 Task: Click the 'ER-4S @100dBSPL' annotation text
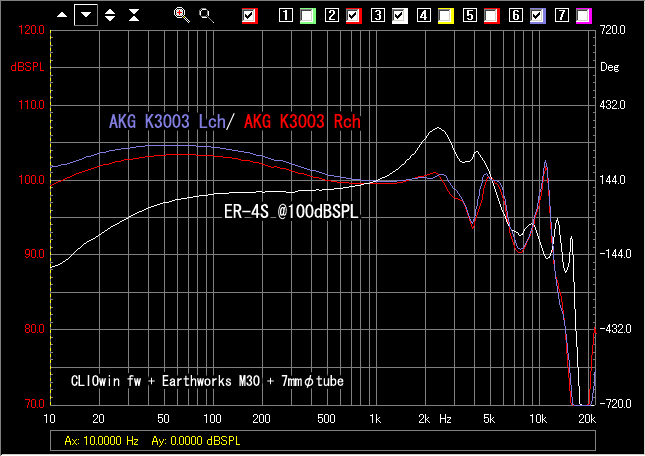point(291,212)
